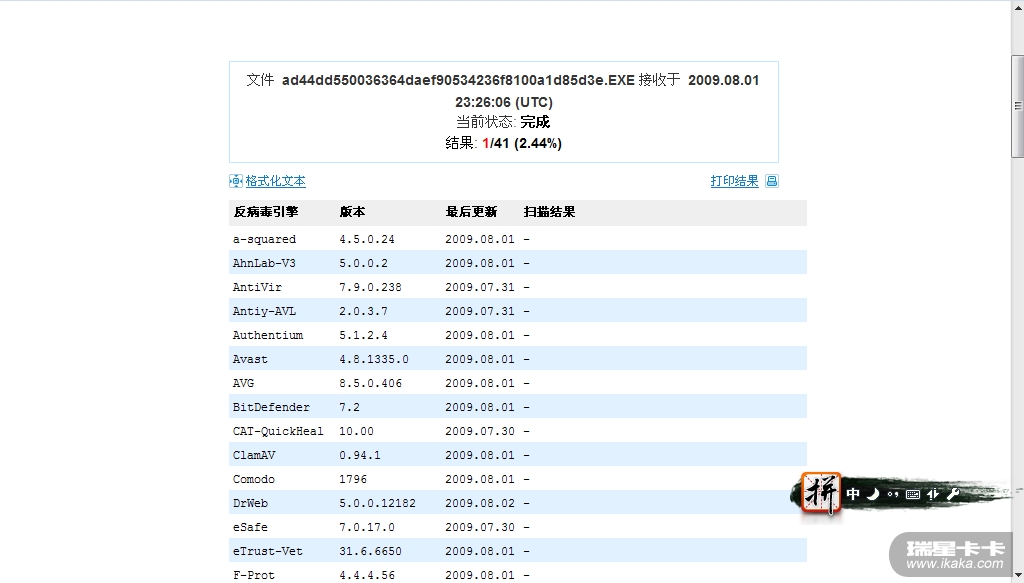1024x583 pixels.
Task: Click the 反病毒引擎 column header
Action: (266, 212)
